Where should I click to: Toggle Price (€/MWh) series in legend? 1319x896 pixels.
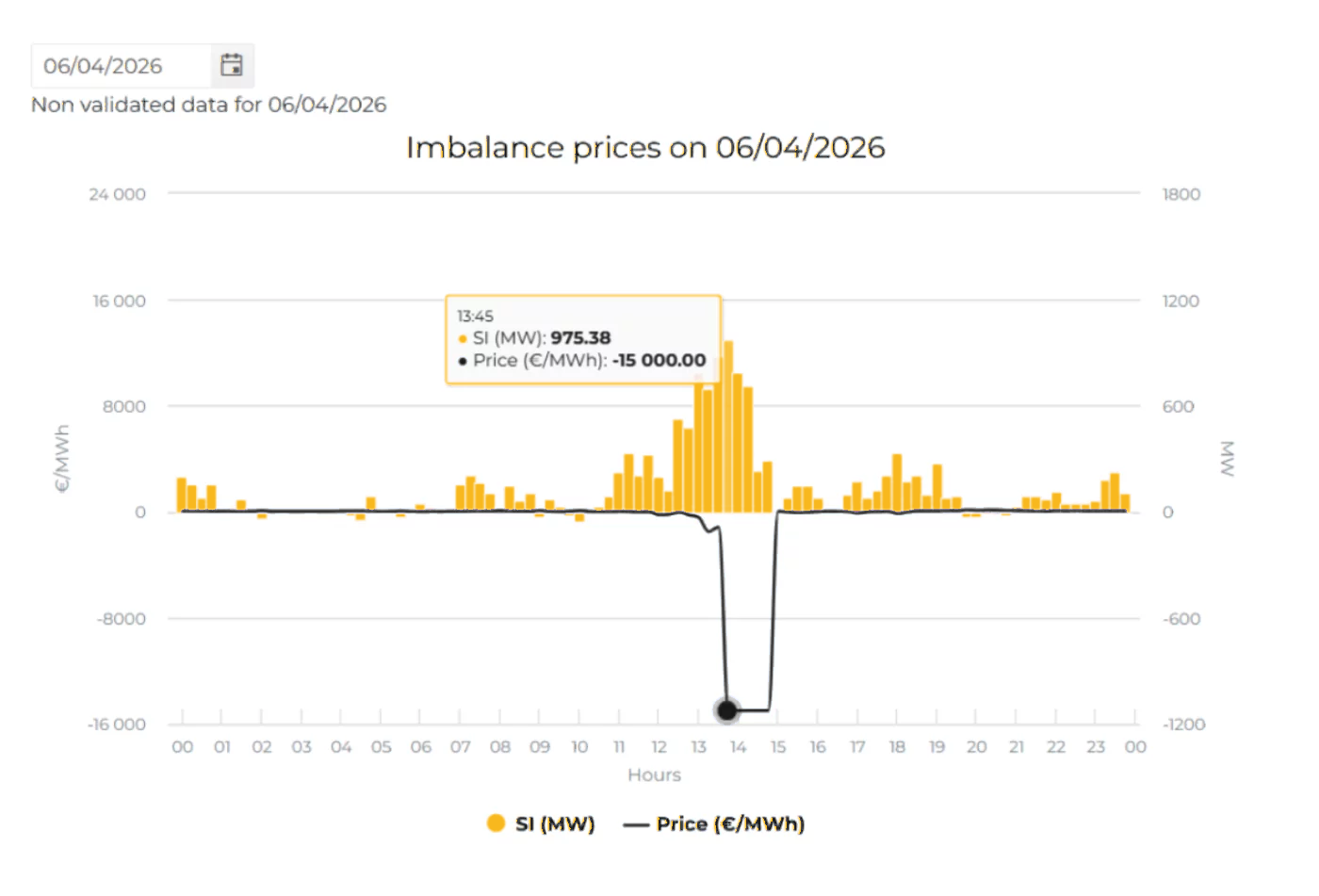click(714, 824)
